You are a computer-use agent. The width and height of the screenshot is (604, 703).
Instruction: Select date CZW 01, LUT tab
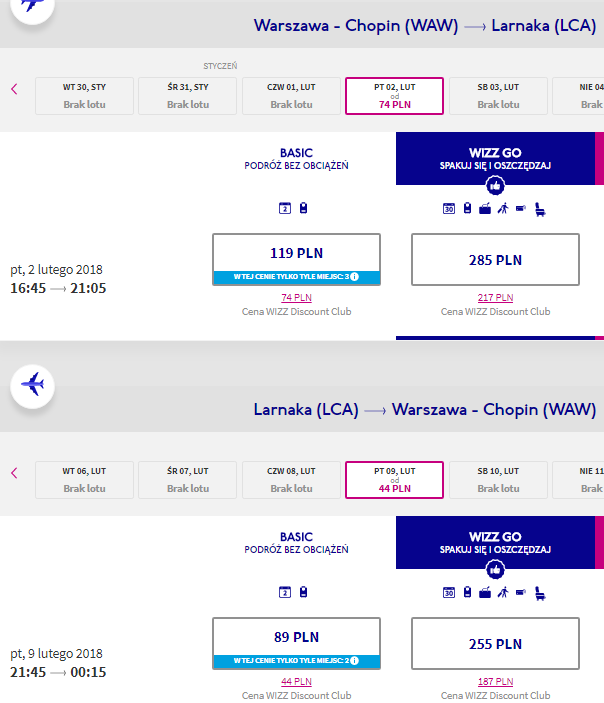[291, 96]
